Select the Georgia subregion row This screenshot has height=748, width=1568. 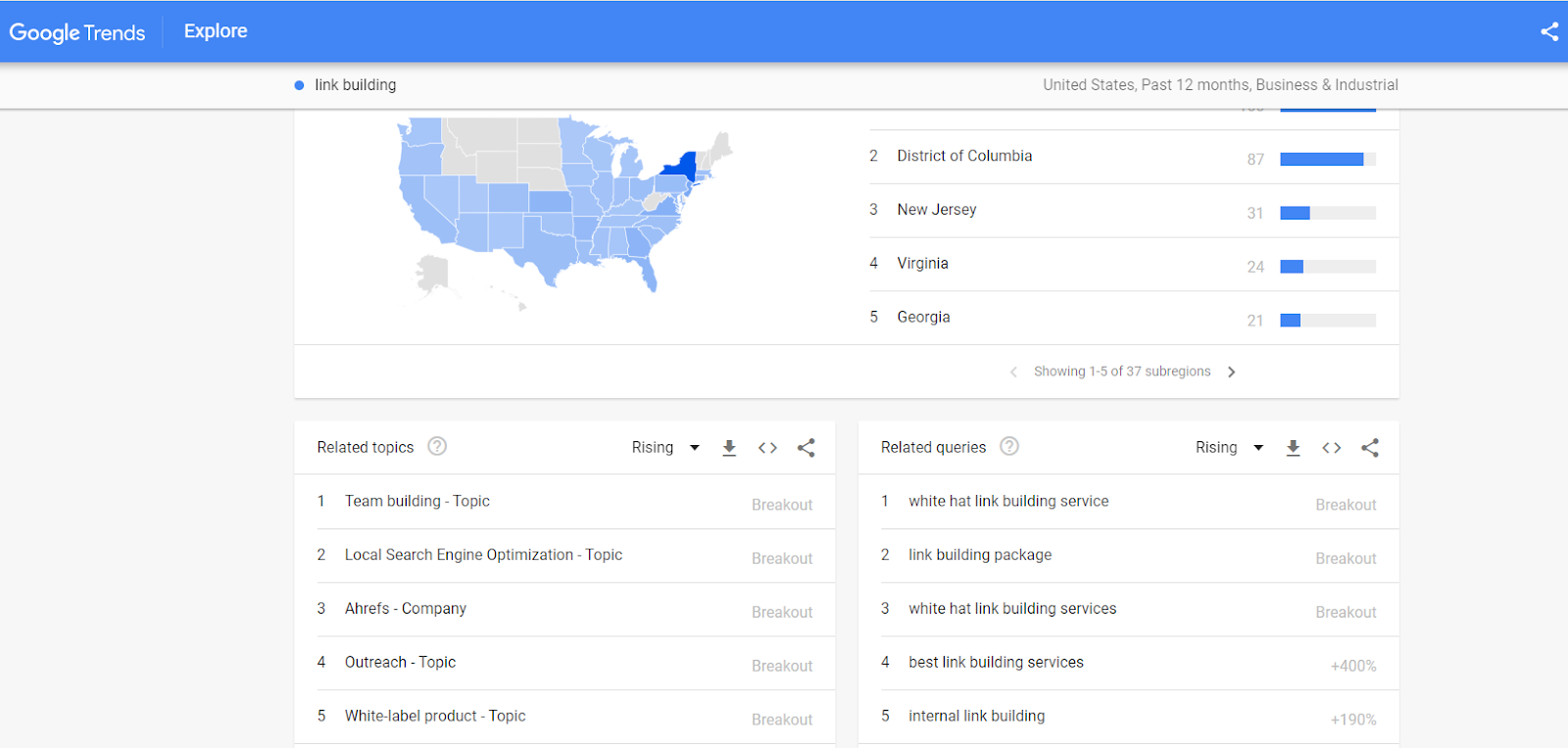click(923, 318)
